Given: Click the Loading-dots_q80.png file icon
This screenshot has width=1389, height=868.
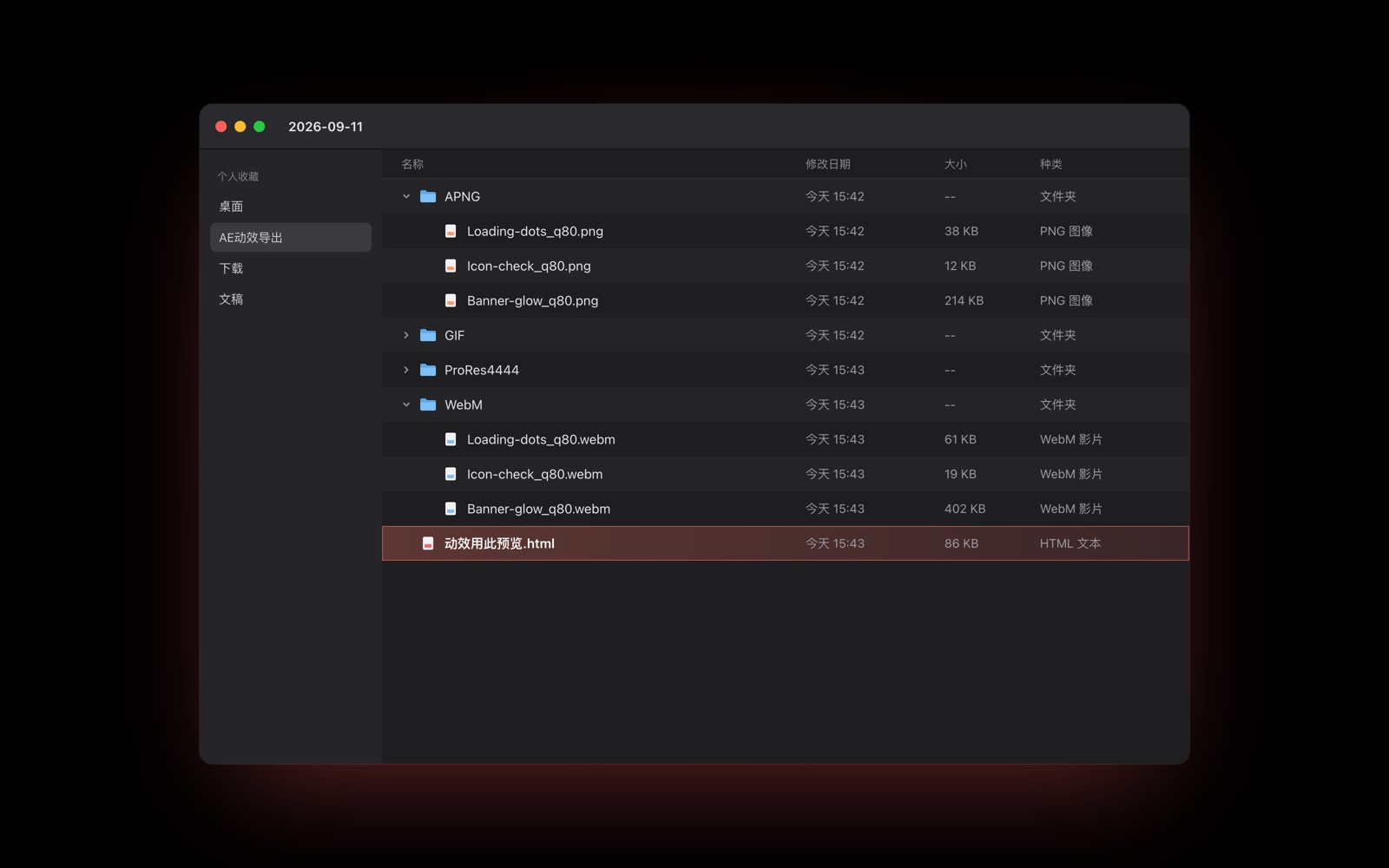Looking at the screenshot, I should (x=451, y=231).
